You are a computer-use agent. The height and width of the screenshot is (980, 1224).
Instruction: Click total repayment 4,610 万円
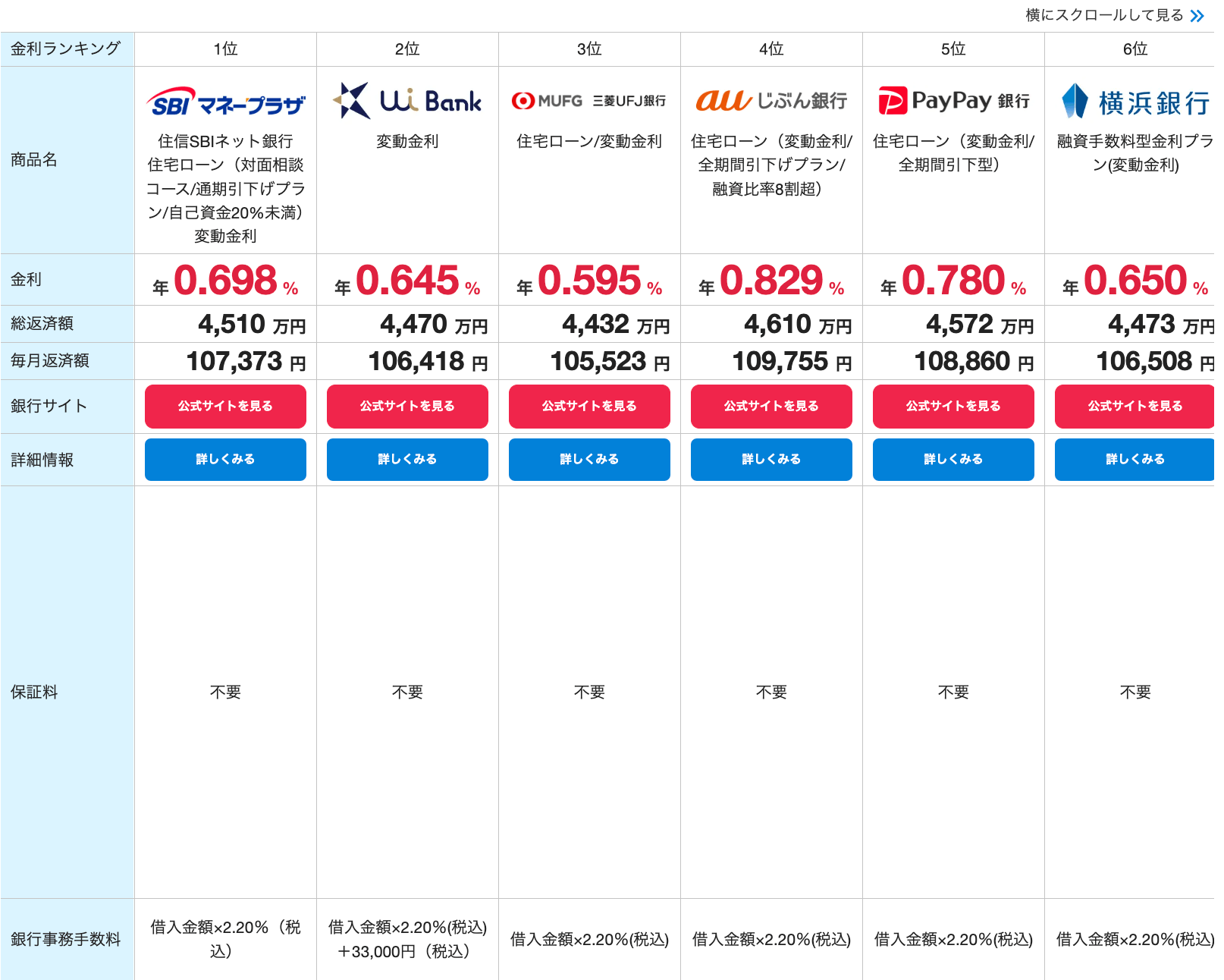798,325
